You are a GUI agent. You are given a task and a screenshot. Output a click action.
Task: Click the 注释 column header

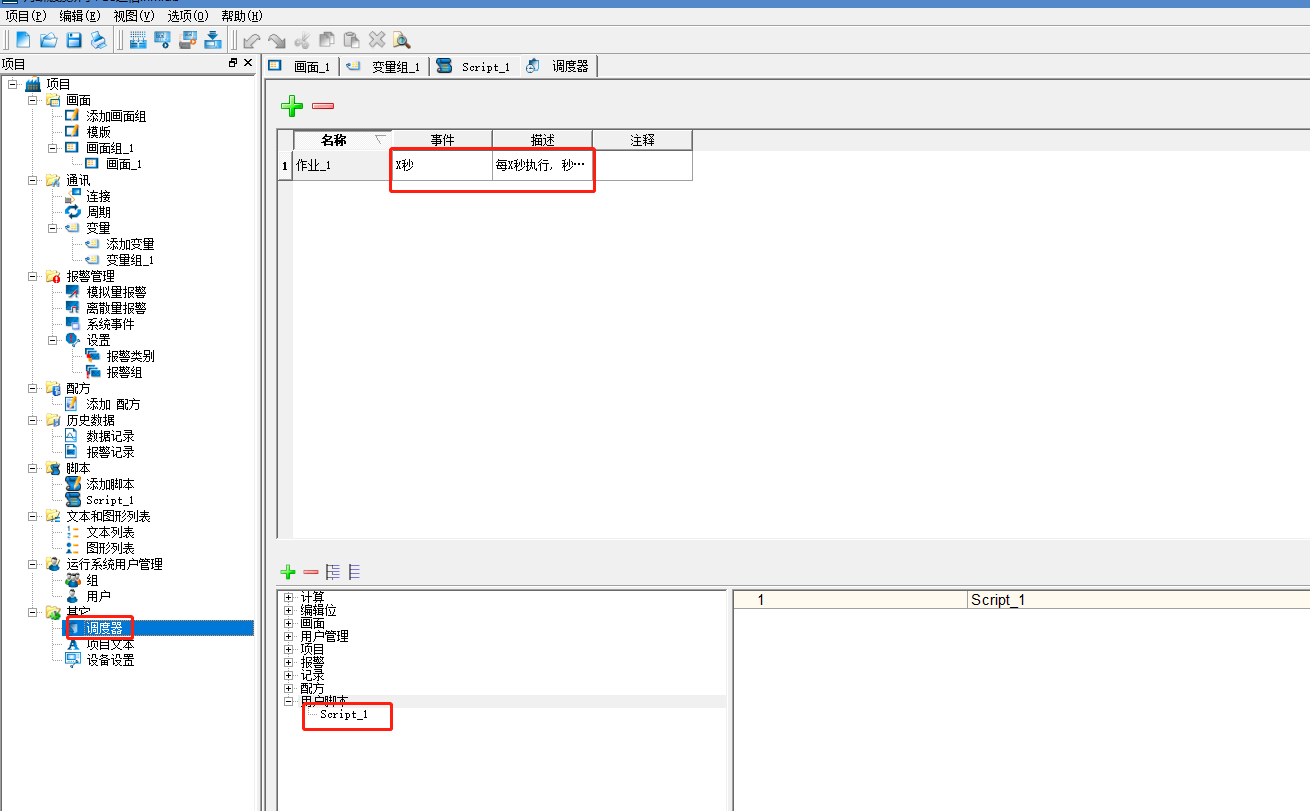point(642,140)
